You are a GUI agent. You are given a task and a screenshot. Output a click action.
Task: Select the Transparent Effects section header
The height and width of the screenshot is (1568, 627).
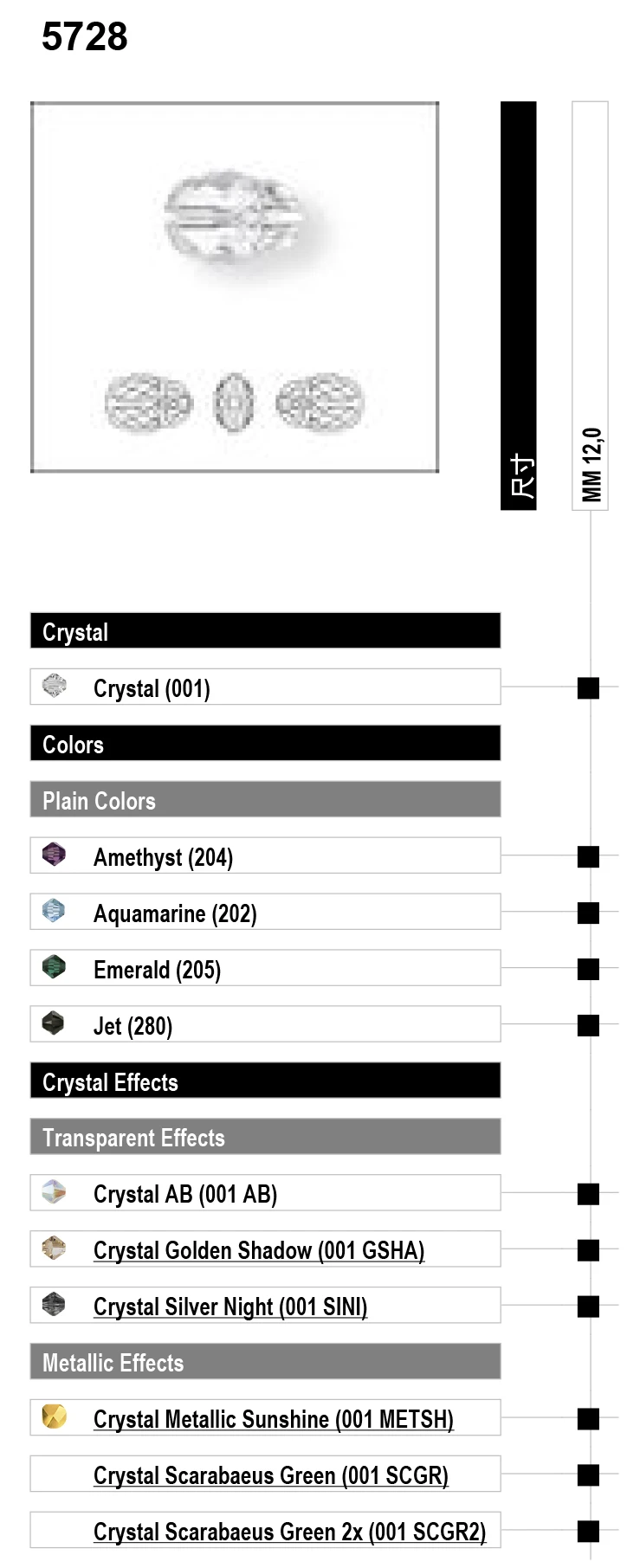click(265, 1137)
